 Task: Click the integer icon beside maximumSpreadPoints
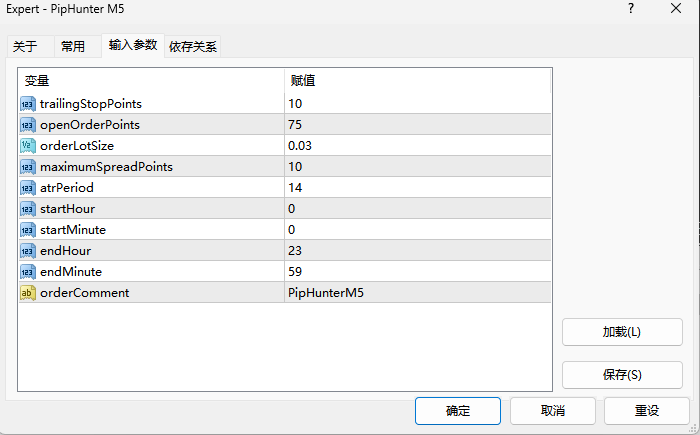(x=28, y=167)
